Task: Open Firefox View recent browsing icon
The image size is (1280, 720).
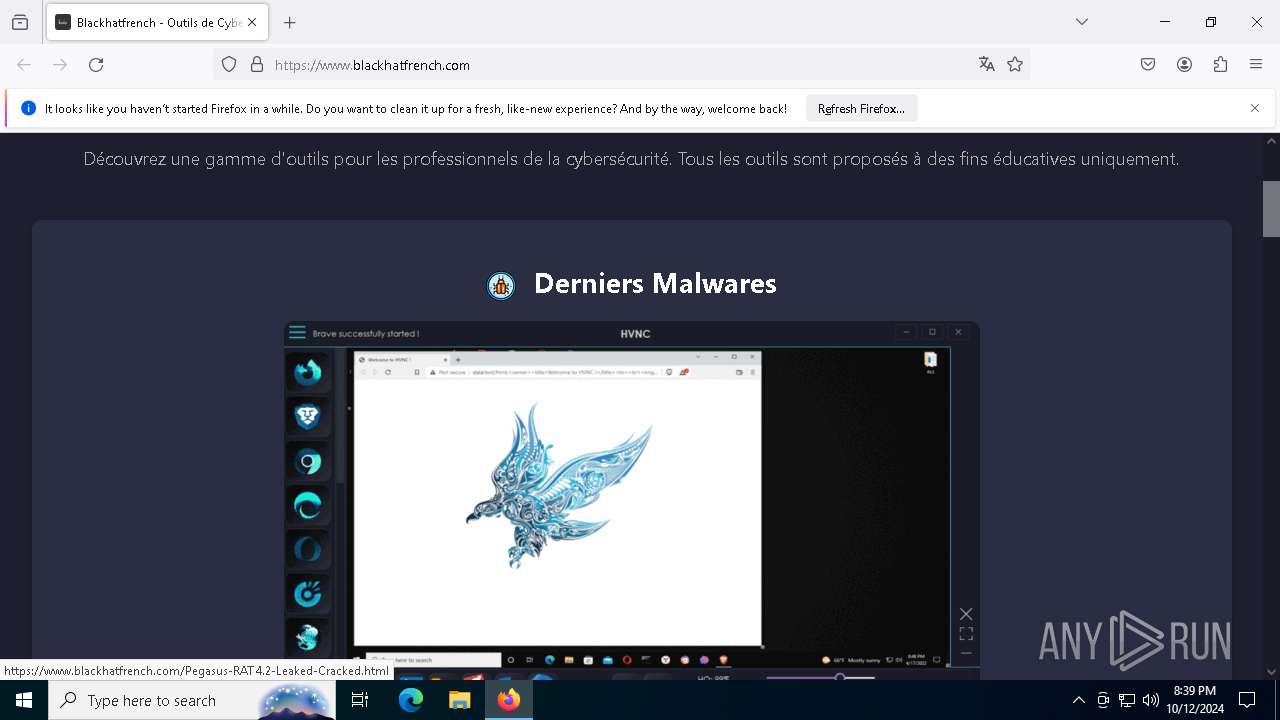Action: click(x=20, y=22)
